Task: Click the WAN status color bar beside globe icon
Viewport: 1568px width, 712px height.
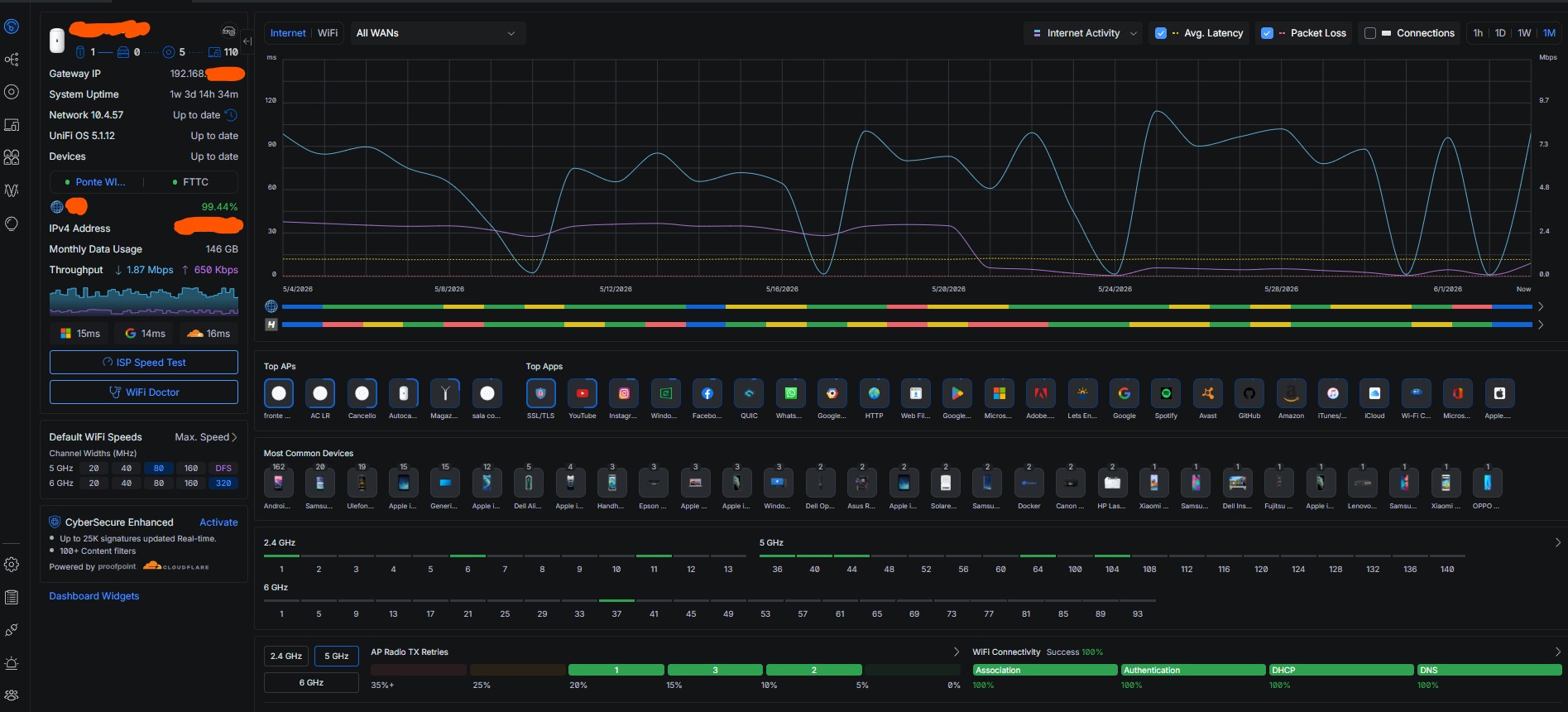Action: click(907, 306)
